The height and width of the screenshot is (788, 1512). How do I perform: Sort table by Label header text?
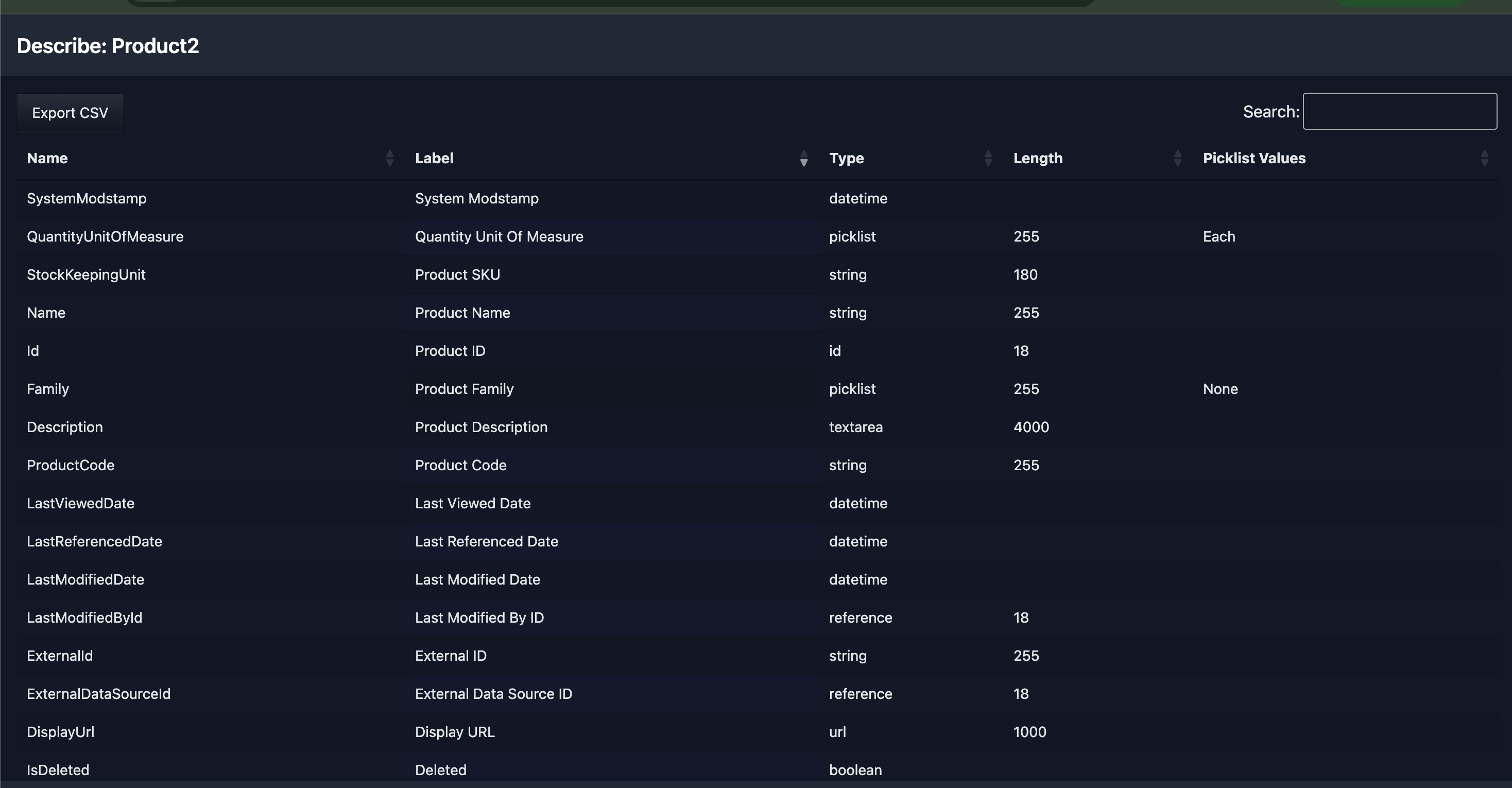pos(434,158)
